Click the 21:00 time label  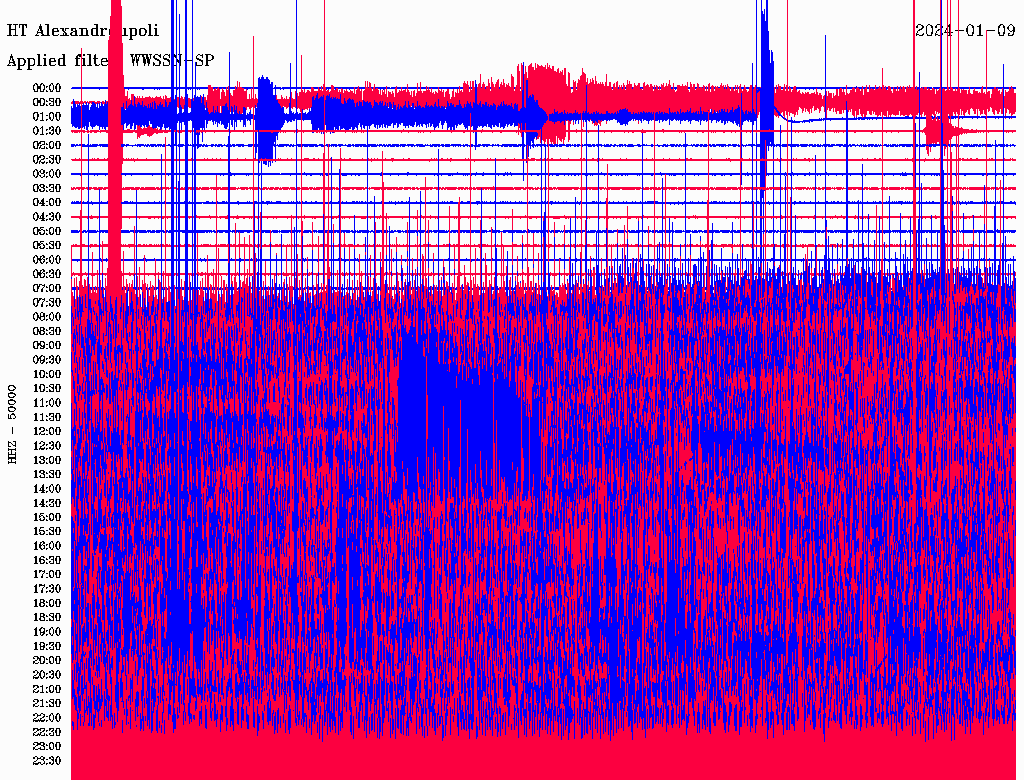click(47, 690)
